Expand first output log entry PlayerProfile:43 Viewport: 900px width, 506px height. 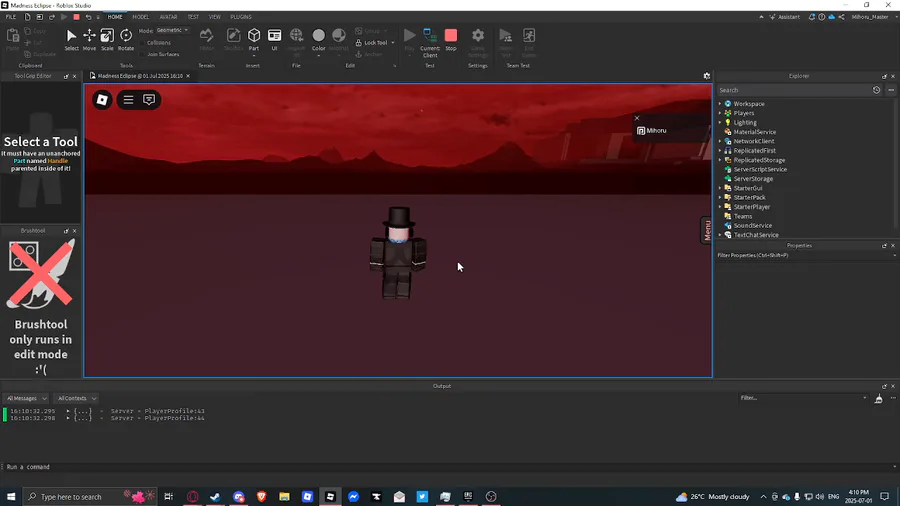point(68,411)
